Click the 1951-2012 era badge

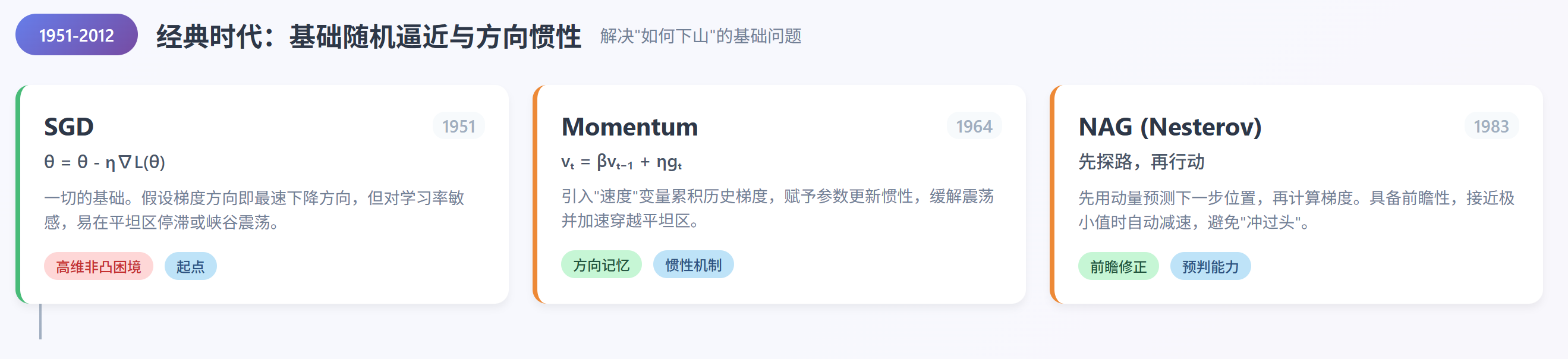(x=76, y=35)
